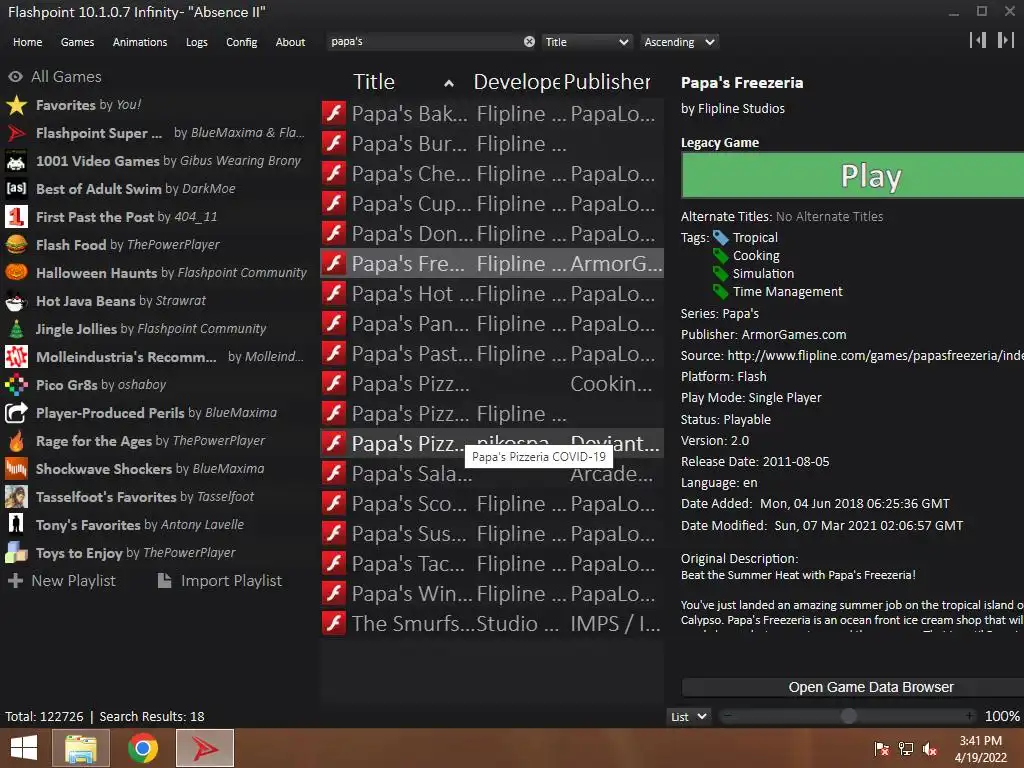Select the Papa's Scooperia row
Screen dimensions: 1024x768
pos(492,504)
